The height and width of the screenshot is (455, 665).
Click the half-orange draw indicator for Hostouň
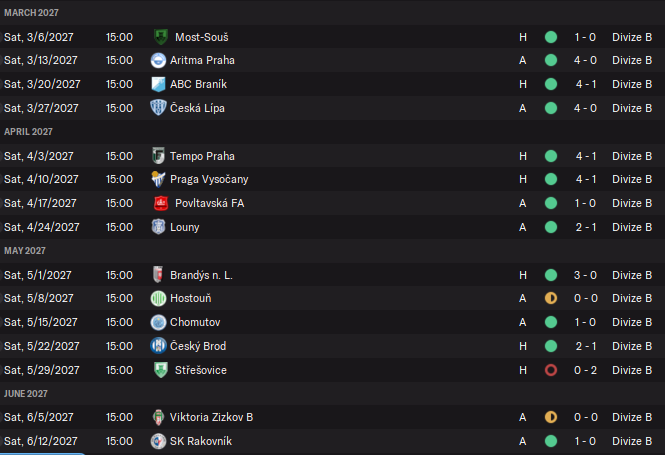click(x=550, y=298)
